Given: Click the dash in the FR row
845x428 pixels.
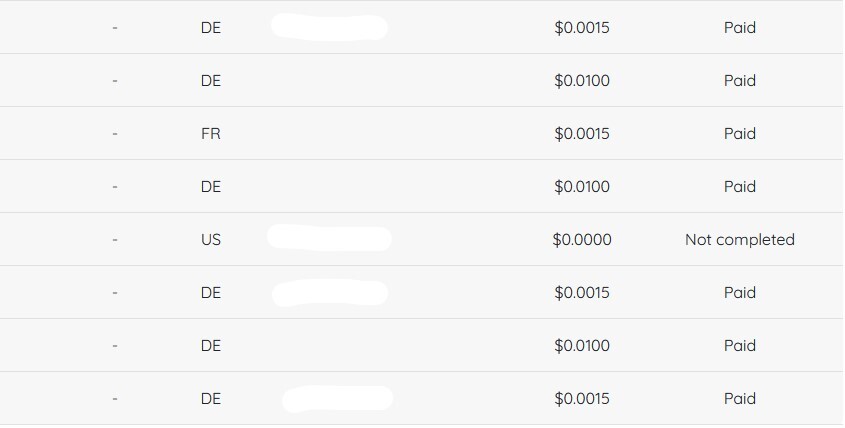Looking at the screenshot, I should click(115, 134).
